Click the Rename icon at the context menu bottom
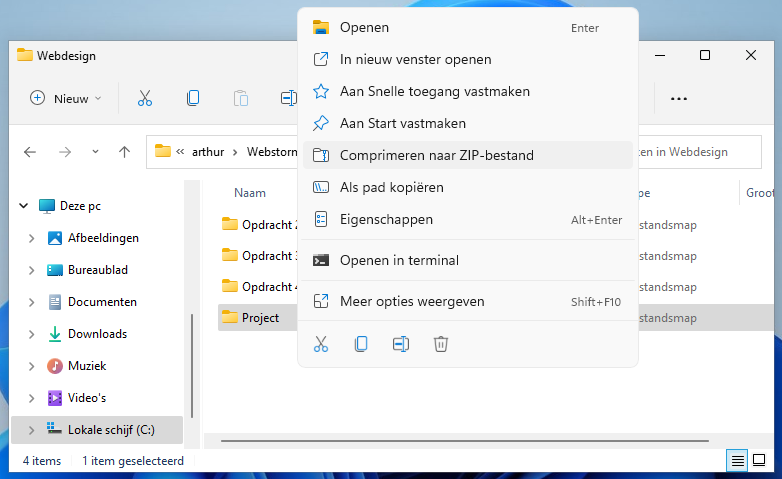 401,344
